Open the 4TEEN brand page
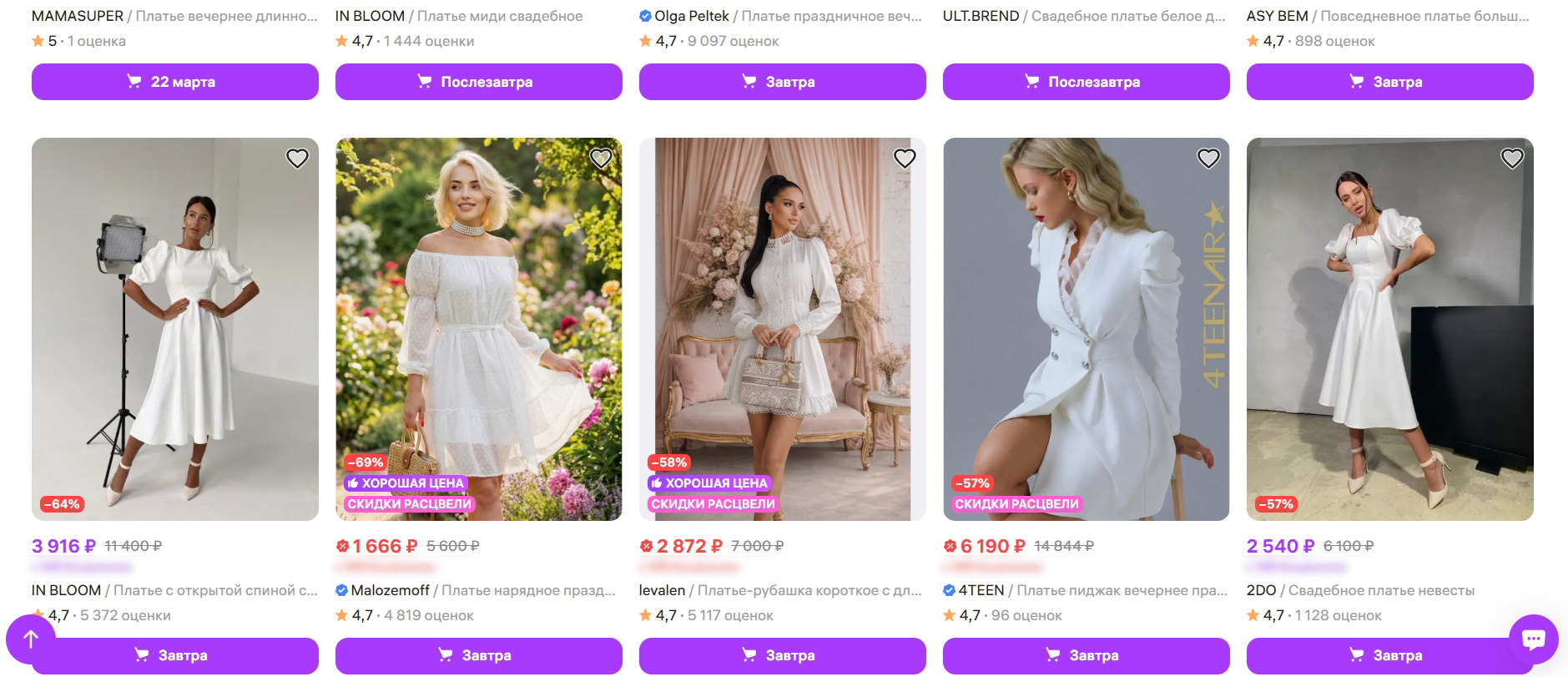Screen dimensions: 1568x677 981,590
